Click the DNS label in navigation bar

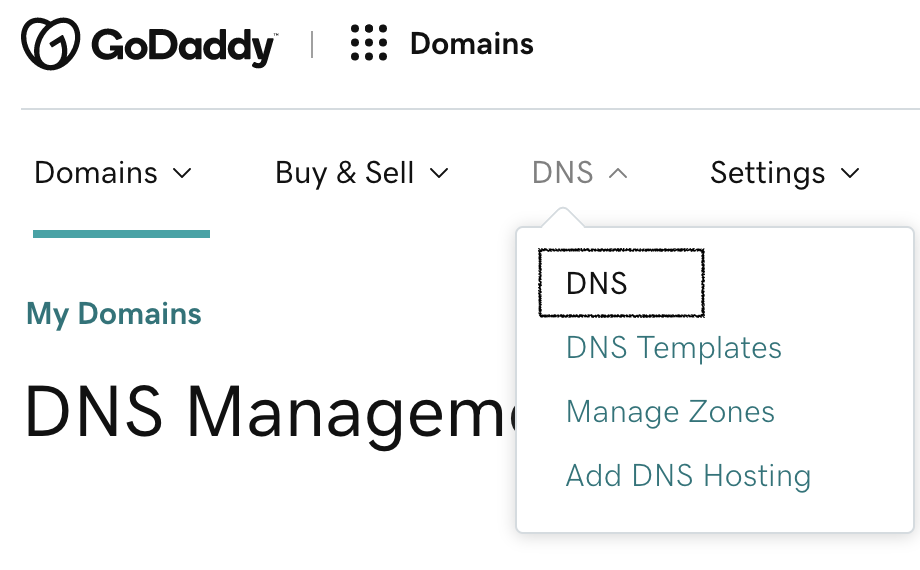pos(563,173)
